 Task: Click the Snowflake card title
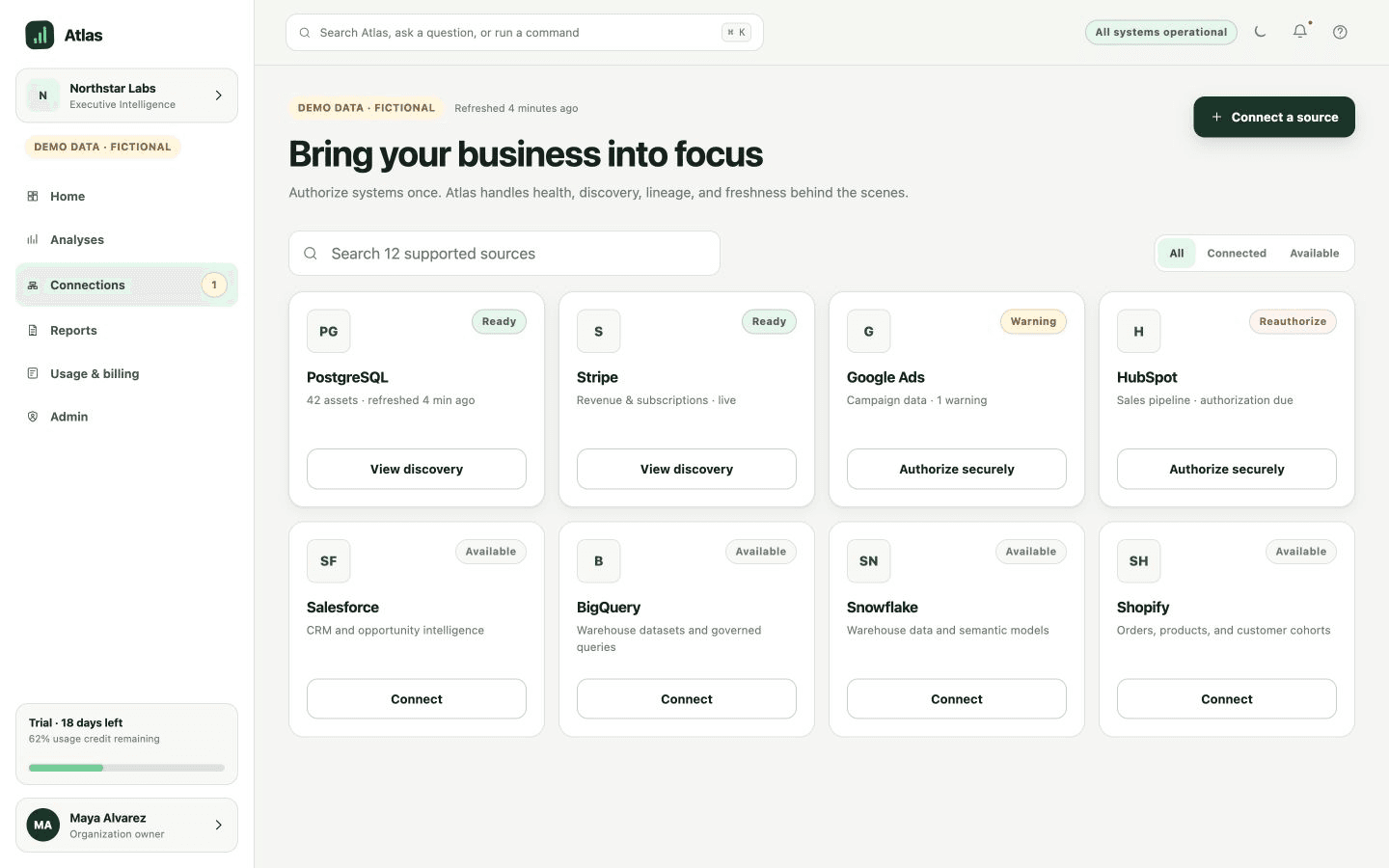point(883,608)
